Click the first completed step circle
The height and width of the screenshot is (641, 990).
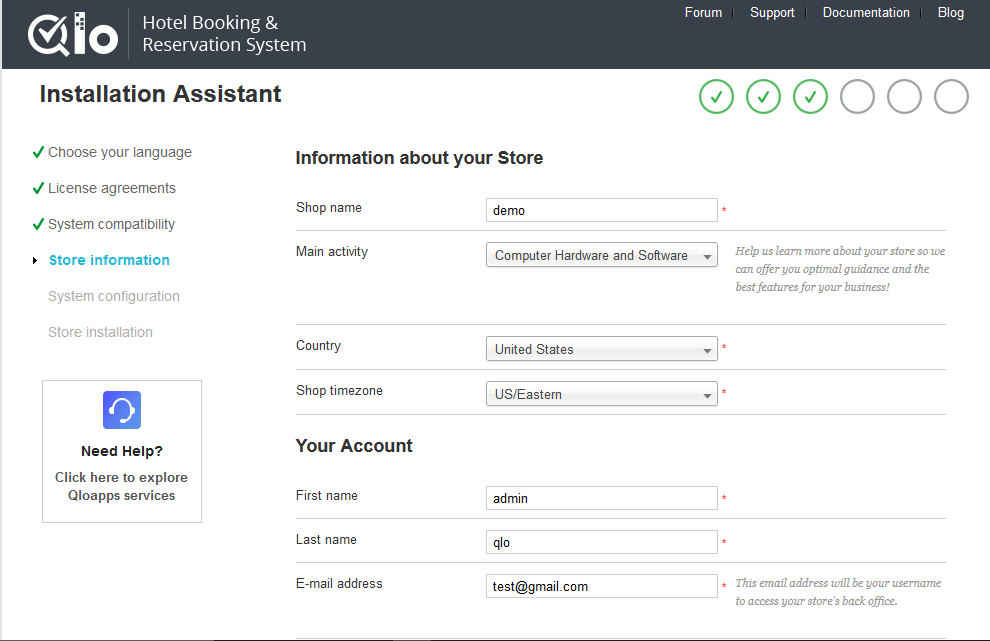pos(716,97)
